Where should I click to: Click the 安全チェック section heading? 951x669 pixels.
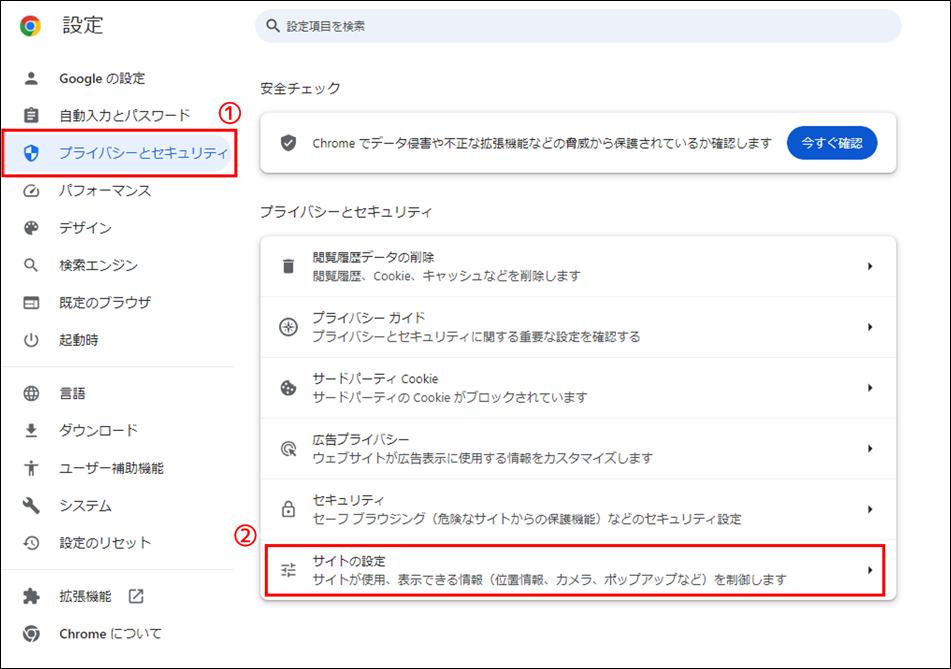pyautogui.click(x=300, y=89)
